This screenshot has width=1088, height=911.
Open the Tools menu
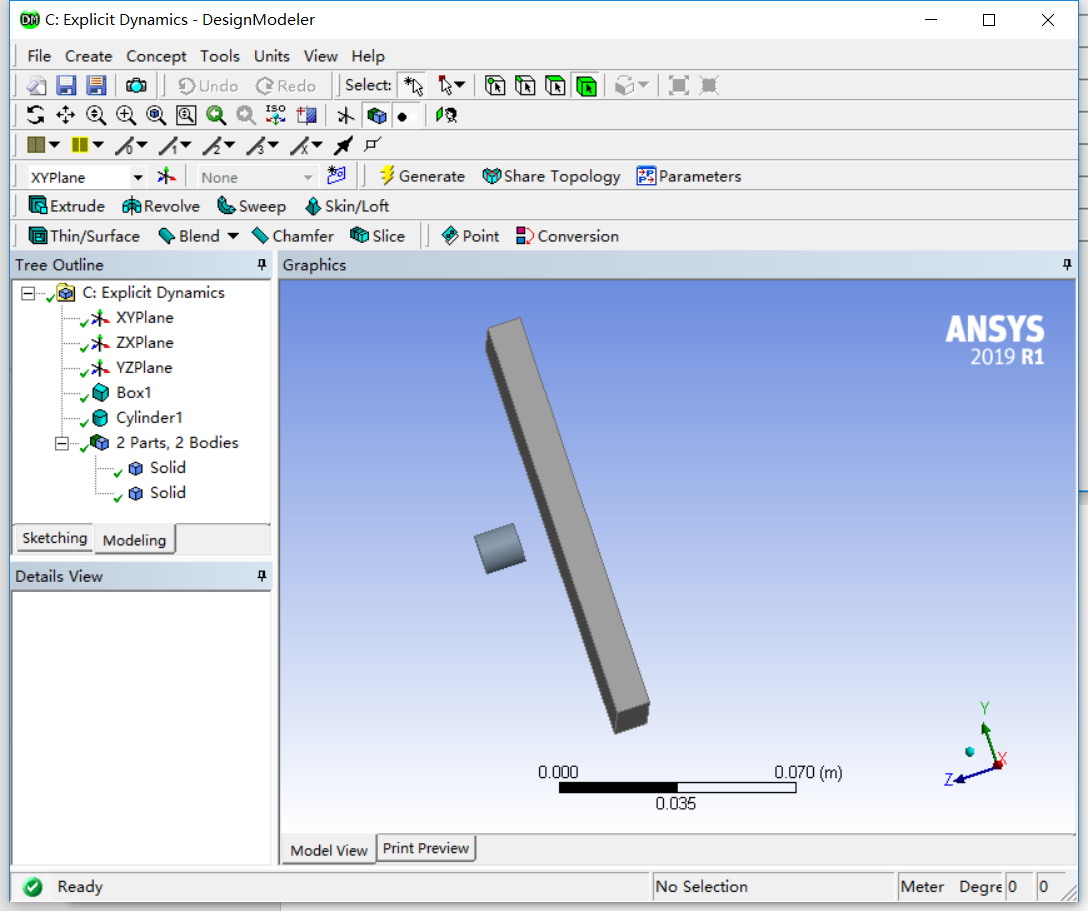coord(219,56)
